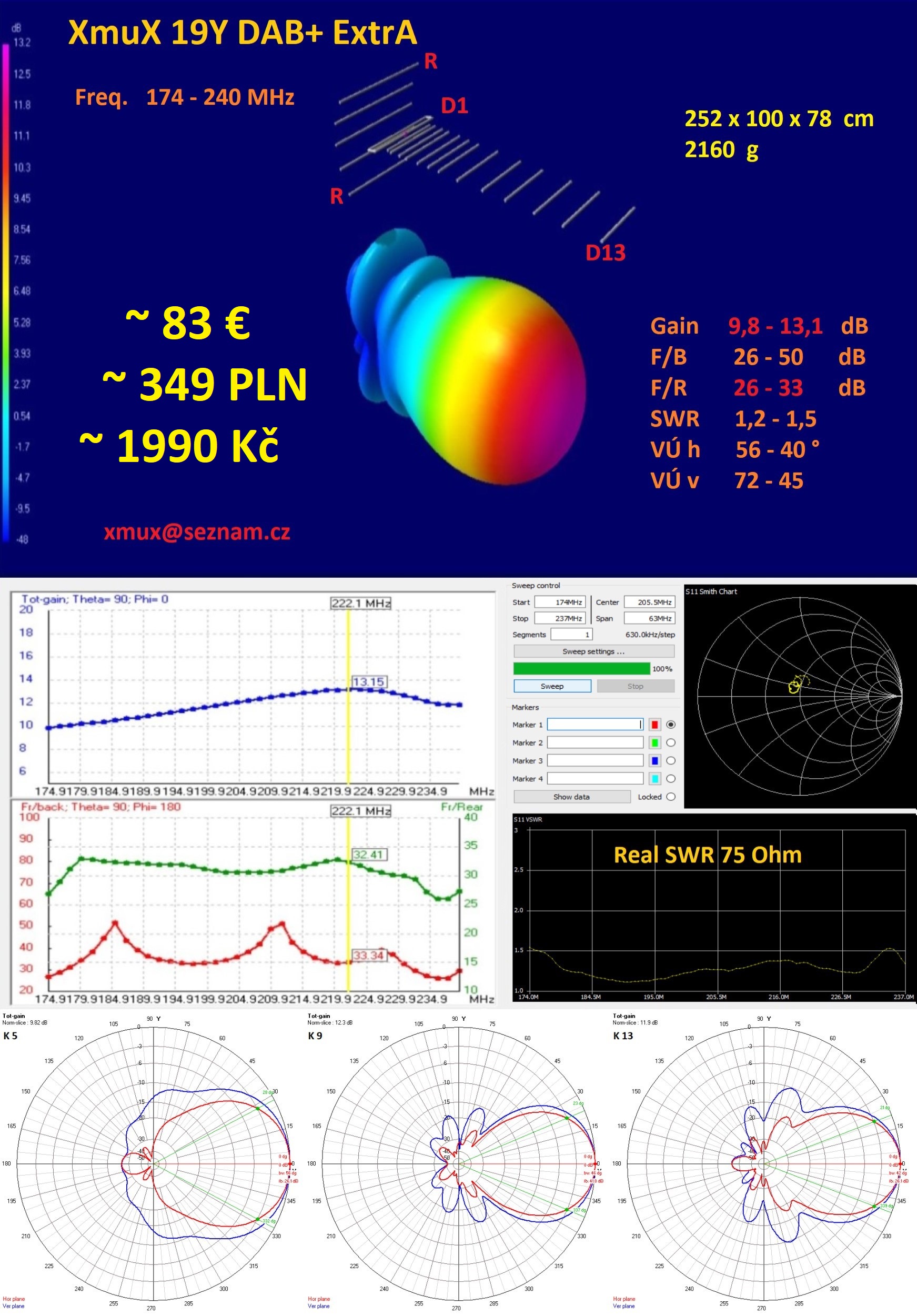Click the Marker 1 frequency input
This screenshot has width=917, height=1316.
tap(596, 725)
